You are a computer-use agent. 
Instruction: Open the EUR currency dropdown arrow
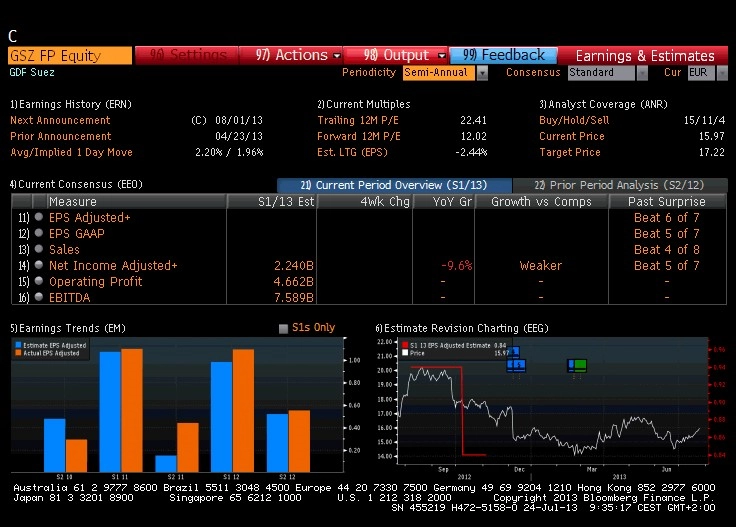pyautogui.click(x=722, y=73)
